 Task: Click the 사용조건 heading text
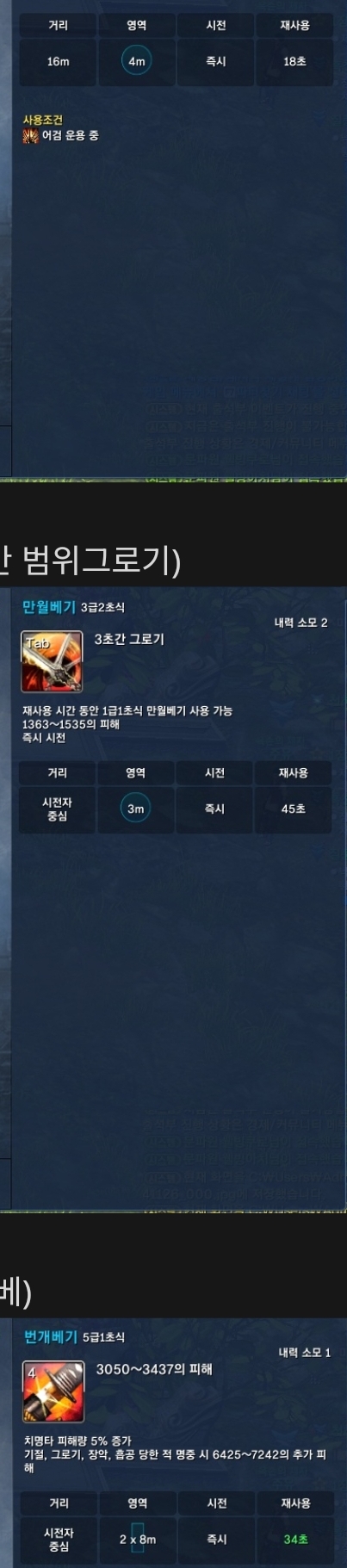click(x=42, y=120)
